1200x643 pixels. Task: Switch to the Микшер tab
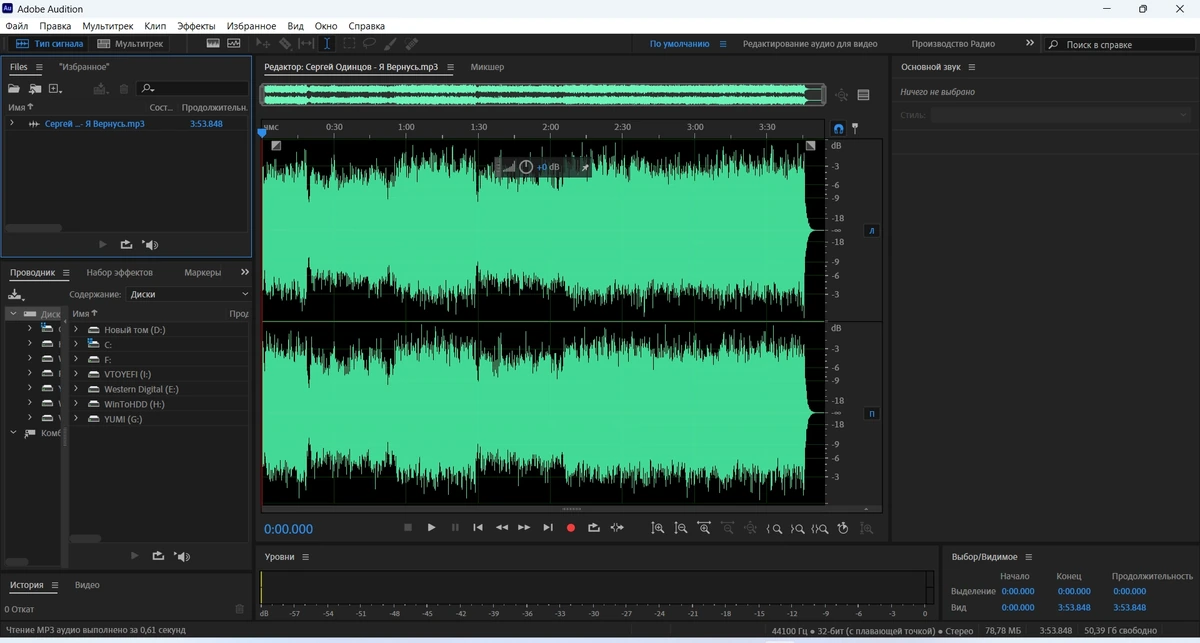(x=487, y=67)
